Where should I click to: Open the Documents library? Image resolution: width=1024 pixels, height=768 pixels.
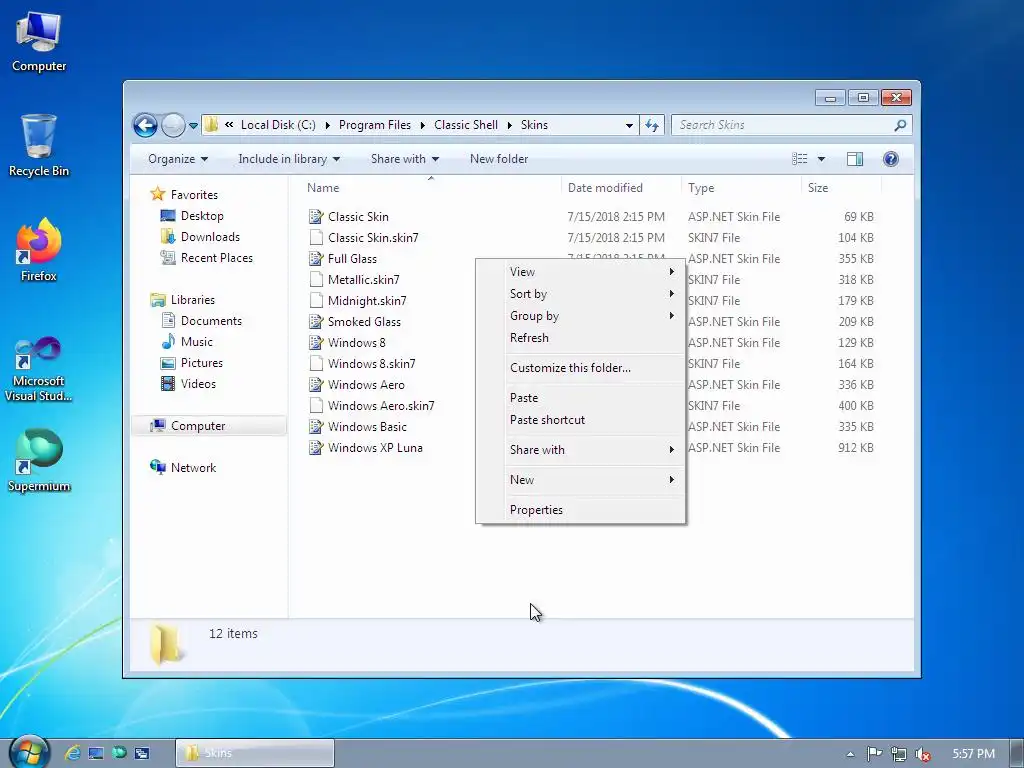[x=211, y=321]
